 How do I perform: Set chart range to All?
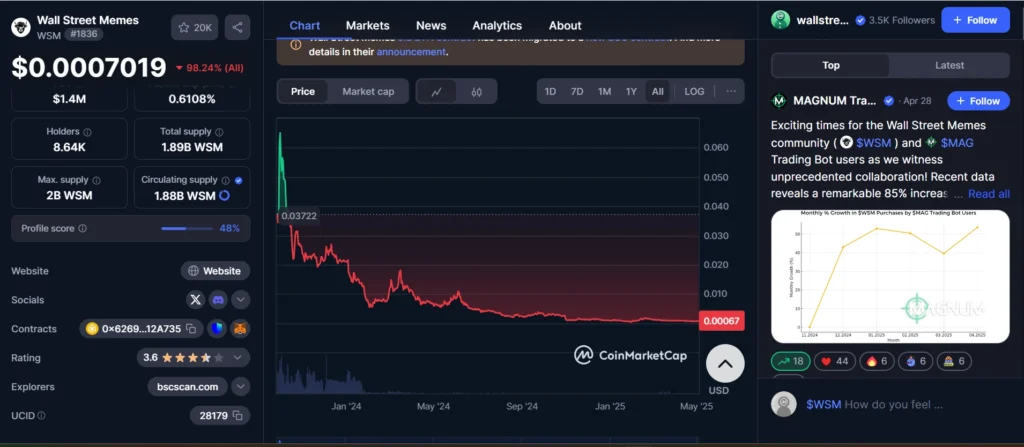point(658,91)
